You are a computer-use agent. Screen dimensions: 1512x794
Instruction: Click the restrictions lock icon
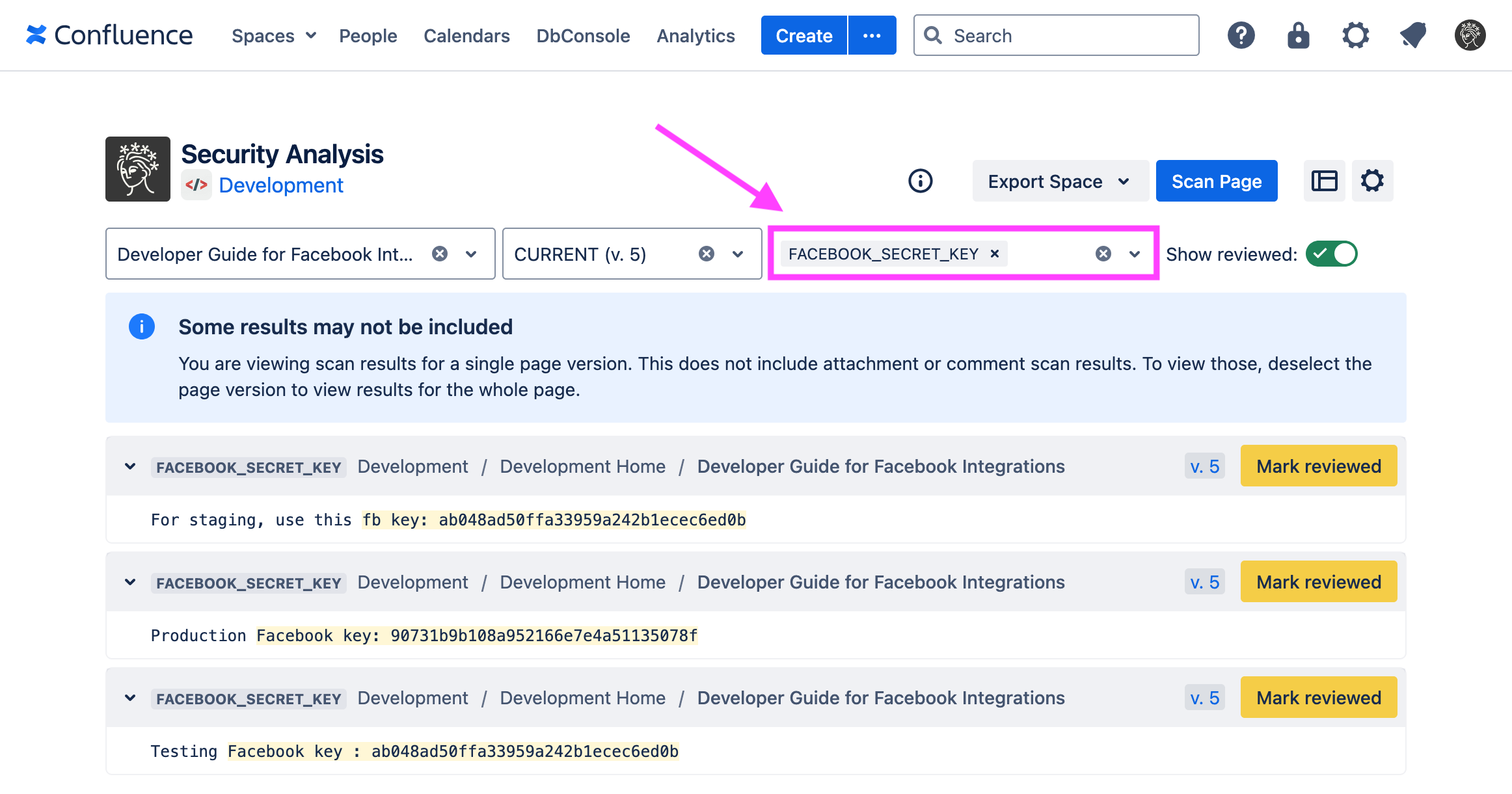click(x=1297, y=35)
